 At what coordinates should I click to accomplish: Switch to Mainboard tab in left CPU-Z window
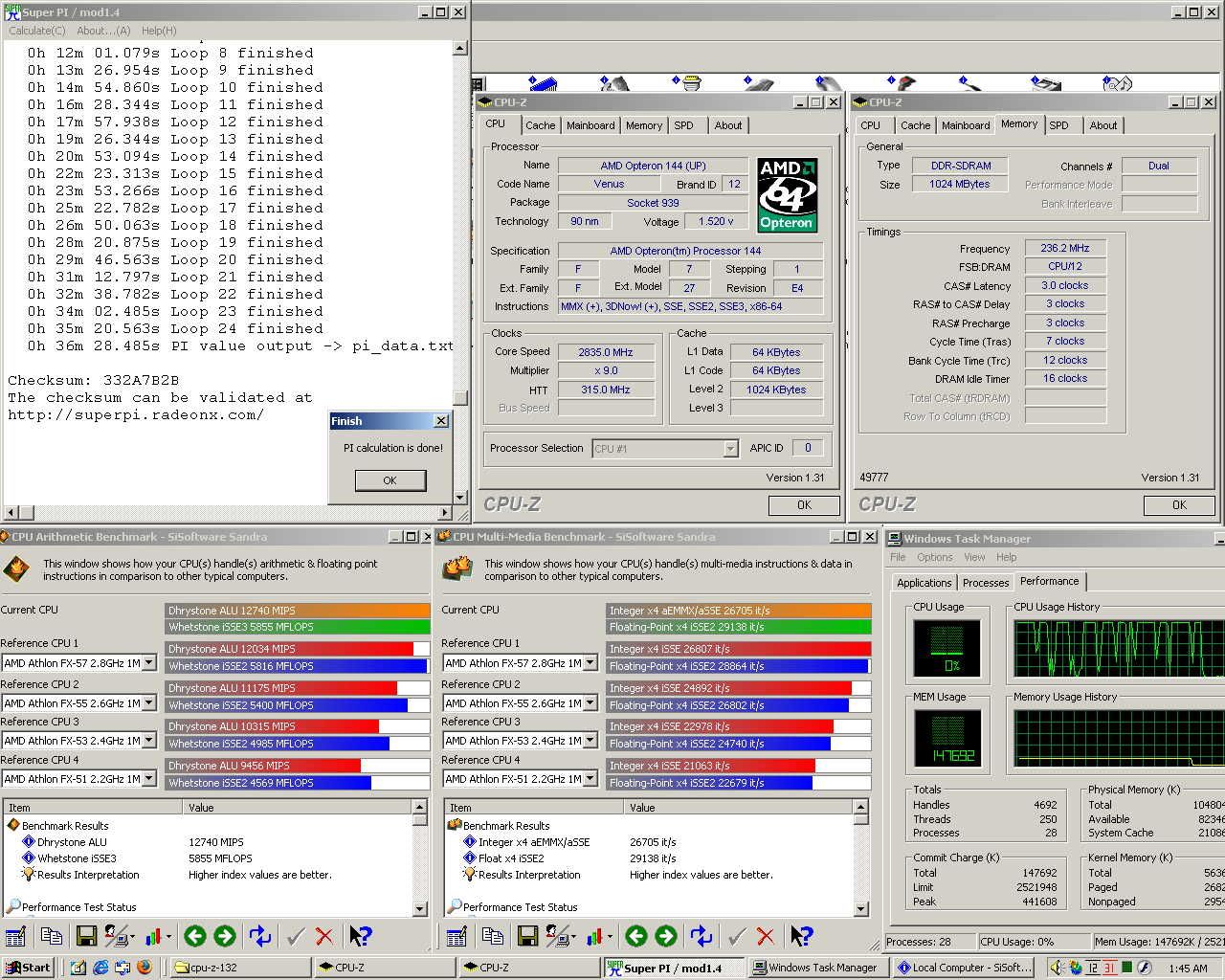[590, 125]
